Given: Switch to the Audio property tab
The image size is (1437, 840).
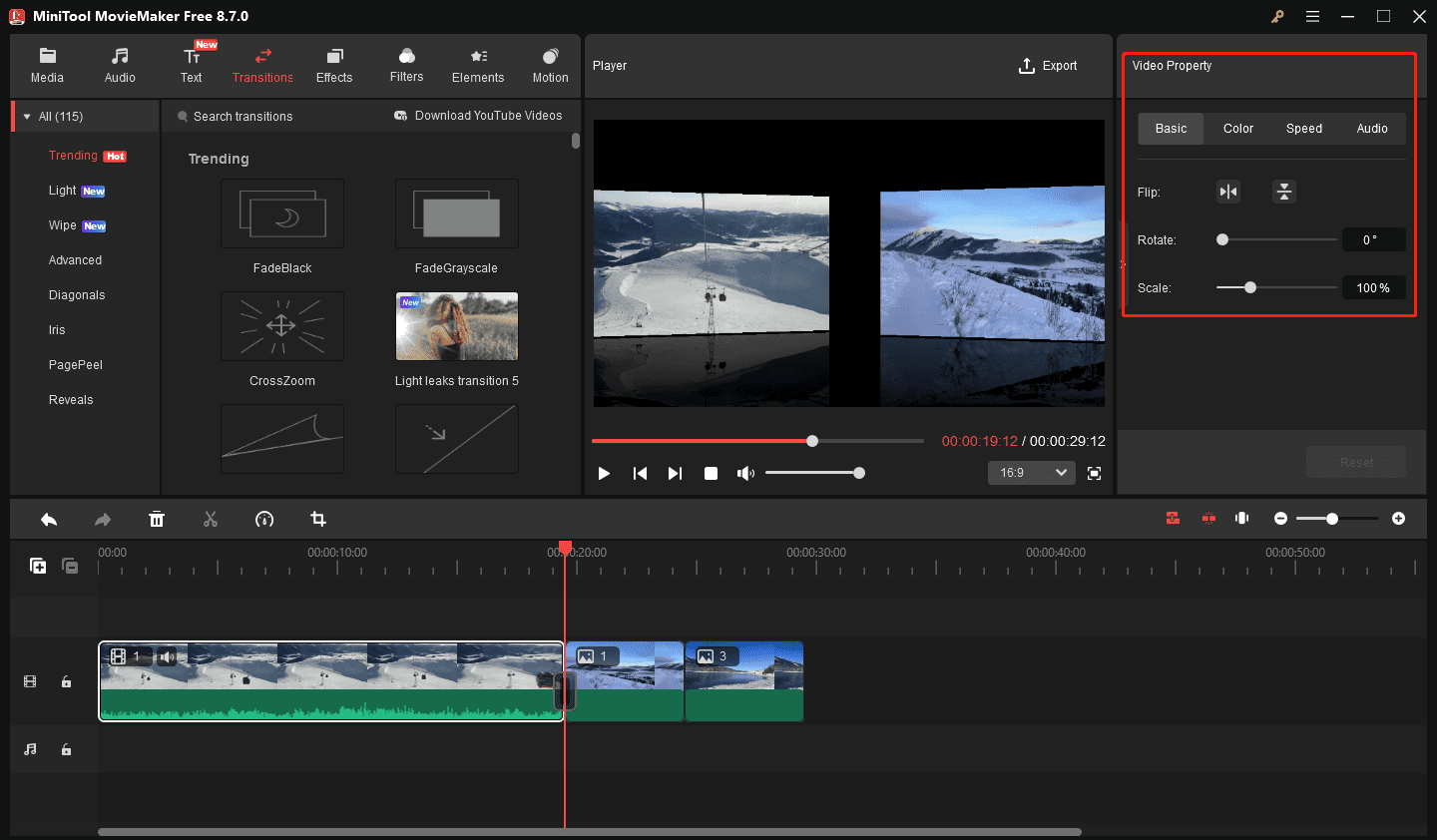Looking at the screenshot, I should pyautogui.click(x=1372, y=129).
